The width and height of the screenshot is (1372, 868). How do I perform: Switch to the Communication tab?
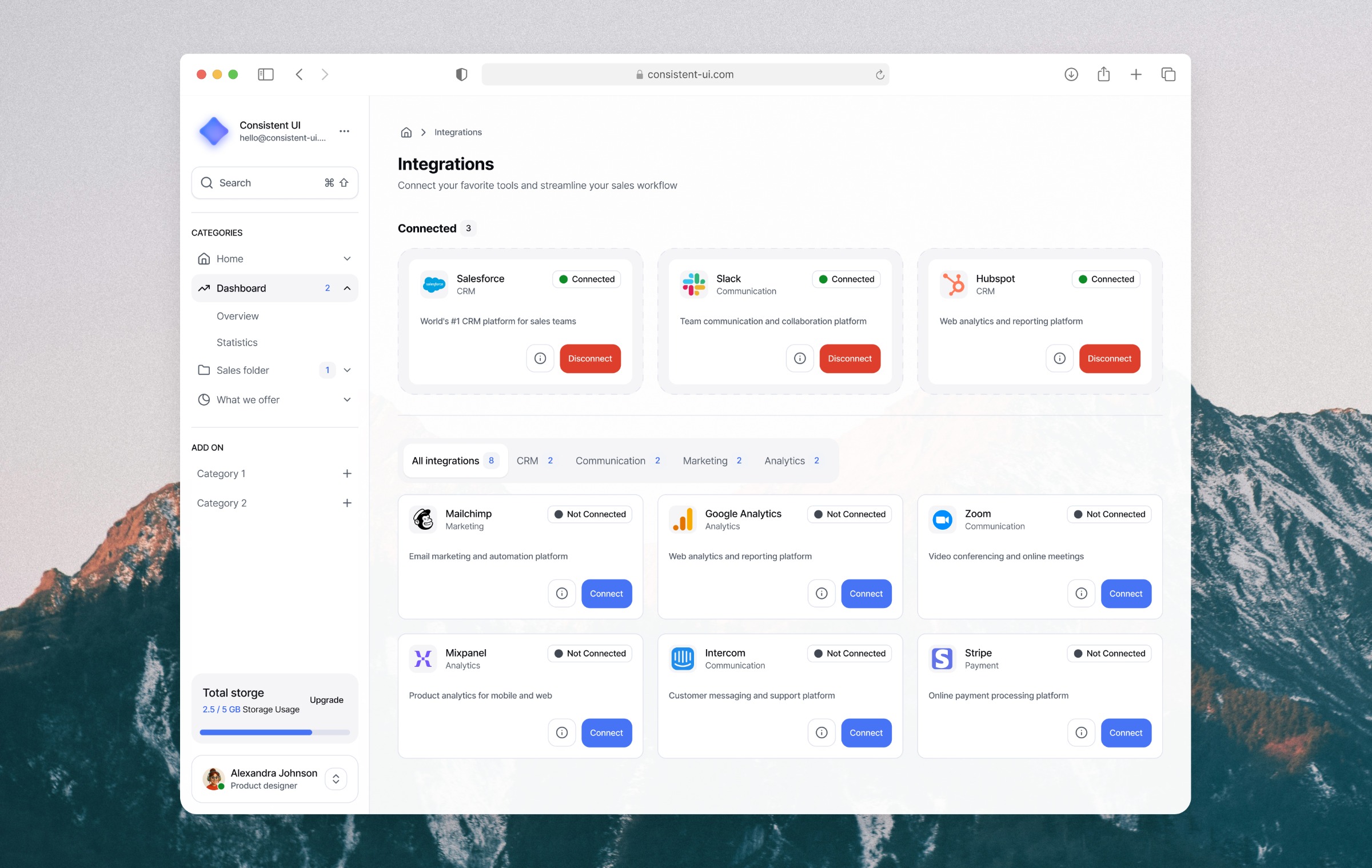tap(617, 461)
